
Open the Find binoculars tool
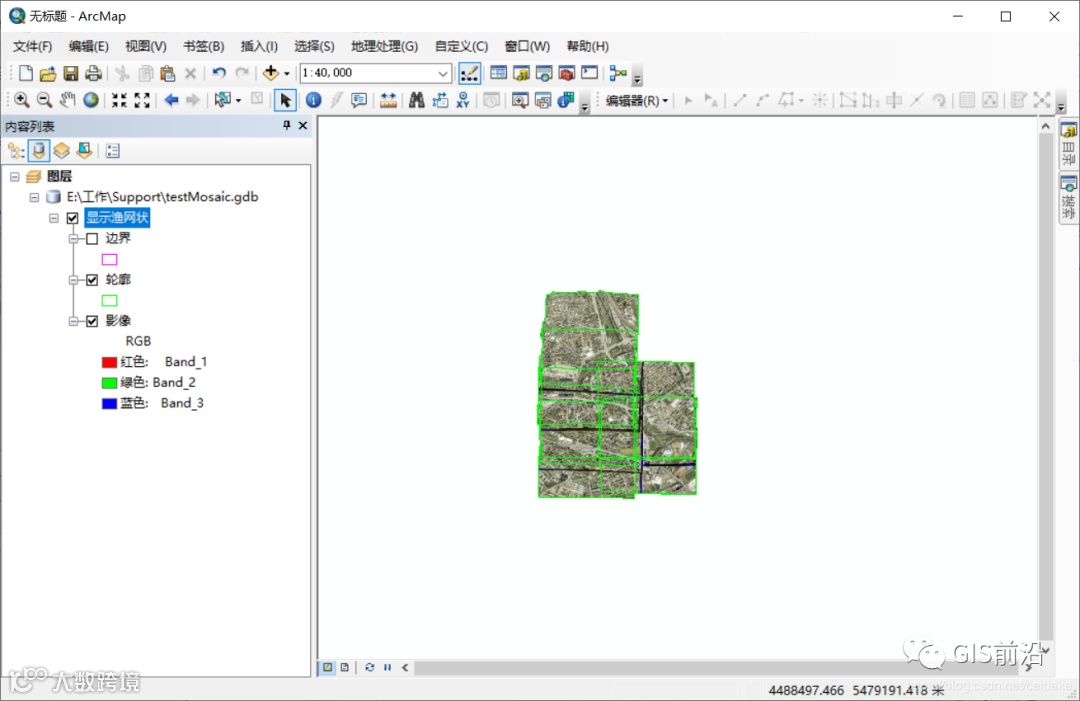tap(416, 100)
